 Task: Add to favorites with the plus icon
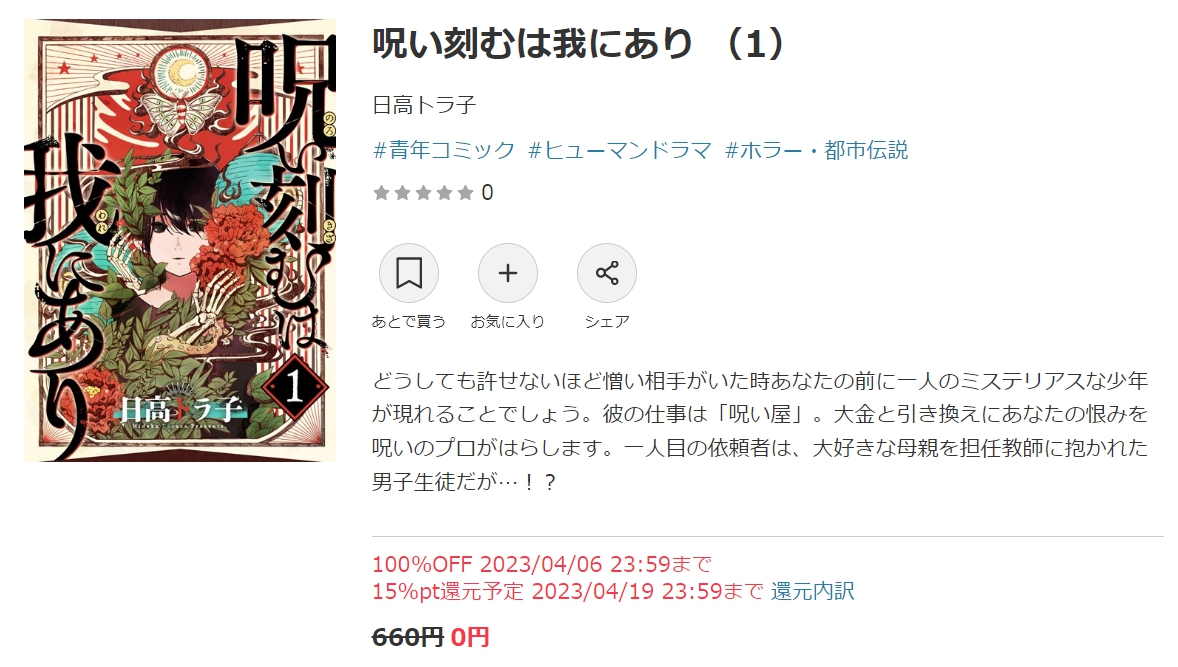[508, 273]
